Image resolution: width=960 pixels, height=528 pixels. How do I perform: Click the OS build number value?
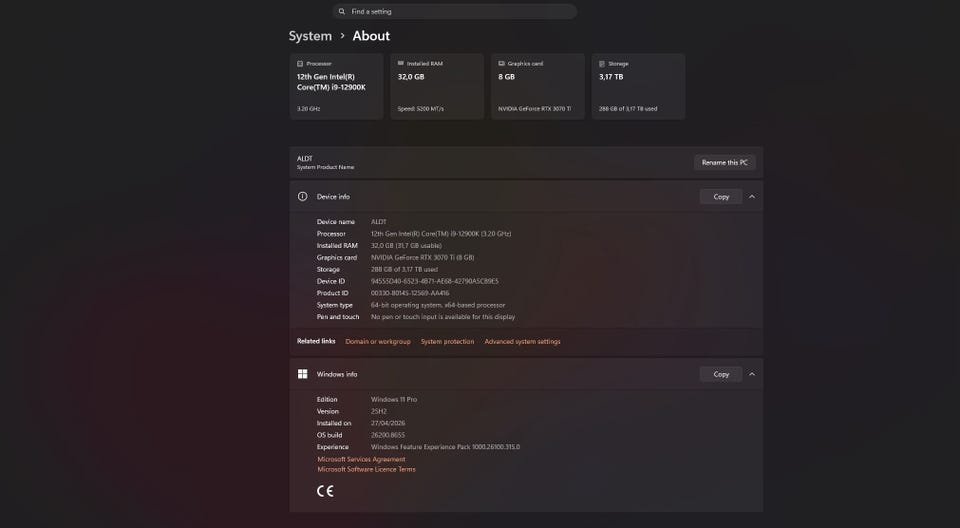(x=388, y=435)
